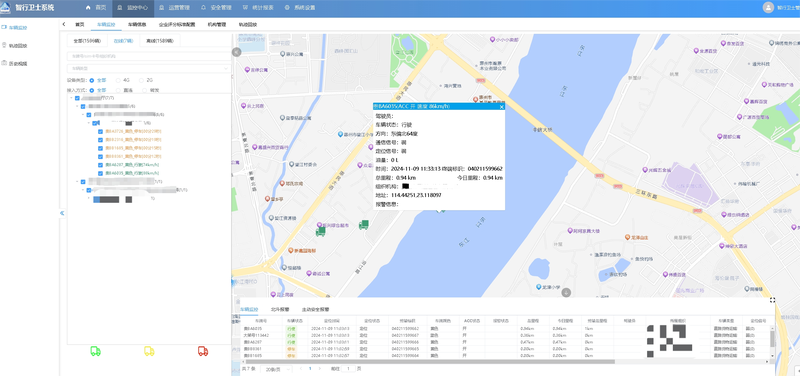Click the round down-arrow button on map
Viewport: 800px width, 376px height.
pyautogui.click(x=566, y=292)
